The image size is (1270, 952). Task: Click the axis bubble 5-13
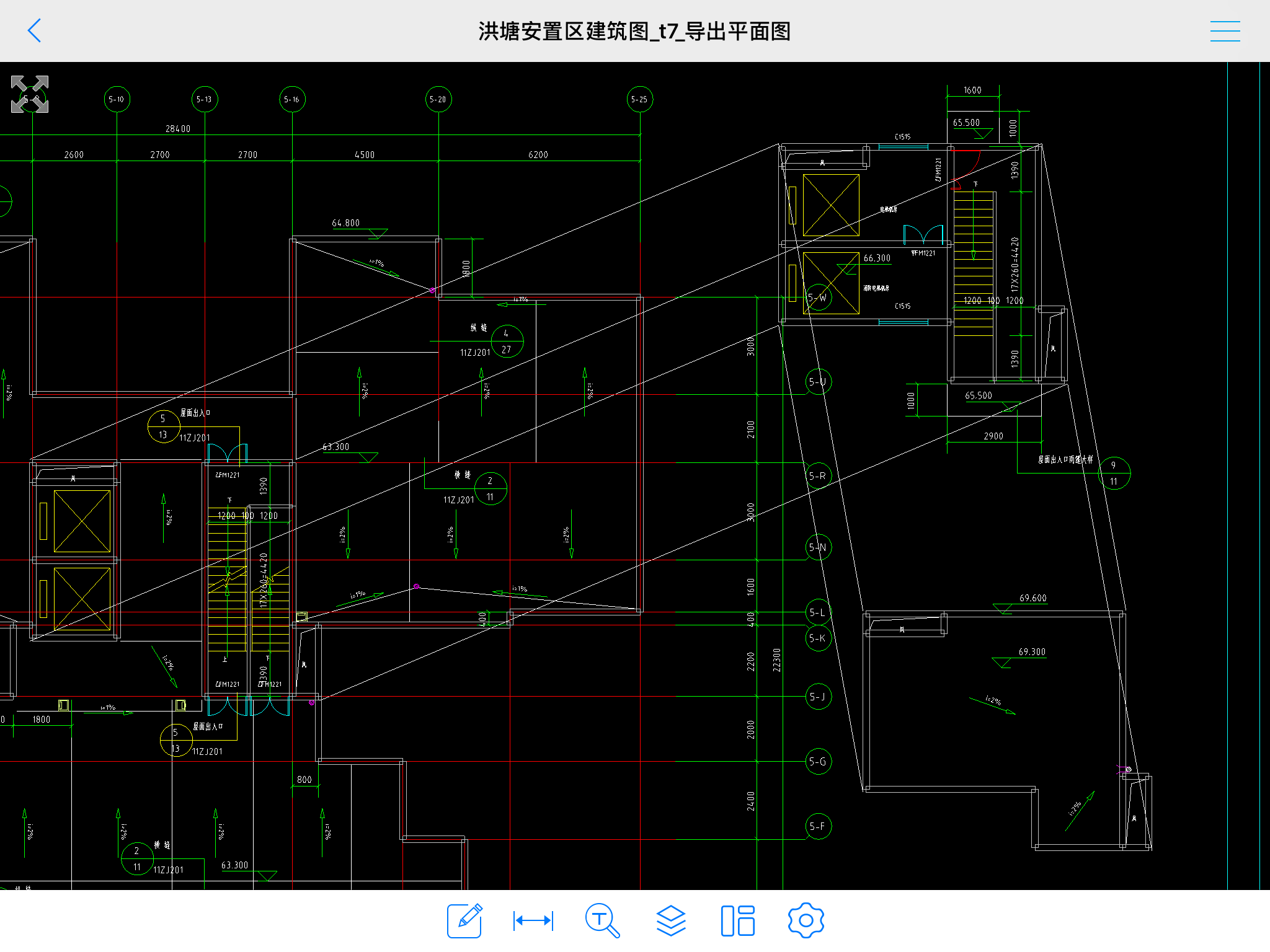tap(205, 99)
